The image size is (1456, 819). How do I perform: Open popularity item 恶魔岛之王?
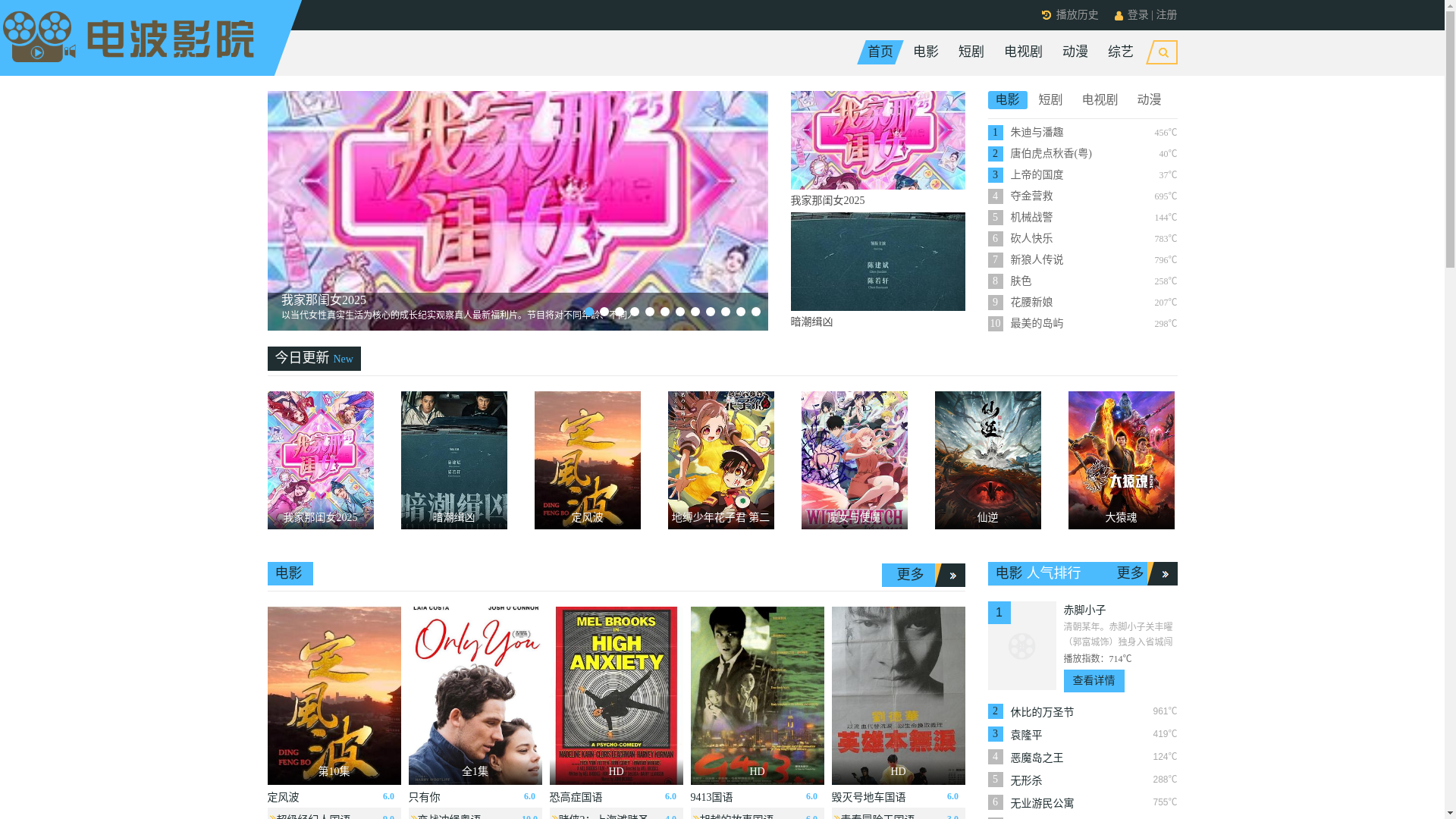tap(1037, 758)
